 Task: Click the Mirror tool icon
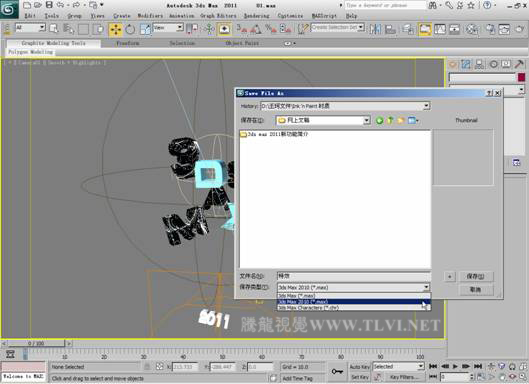point(375,29)
